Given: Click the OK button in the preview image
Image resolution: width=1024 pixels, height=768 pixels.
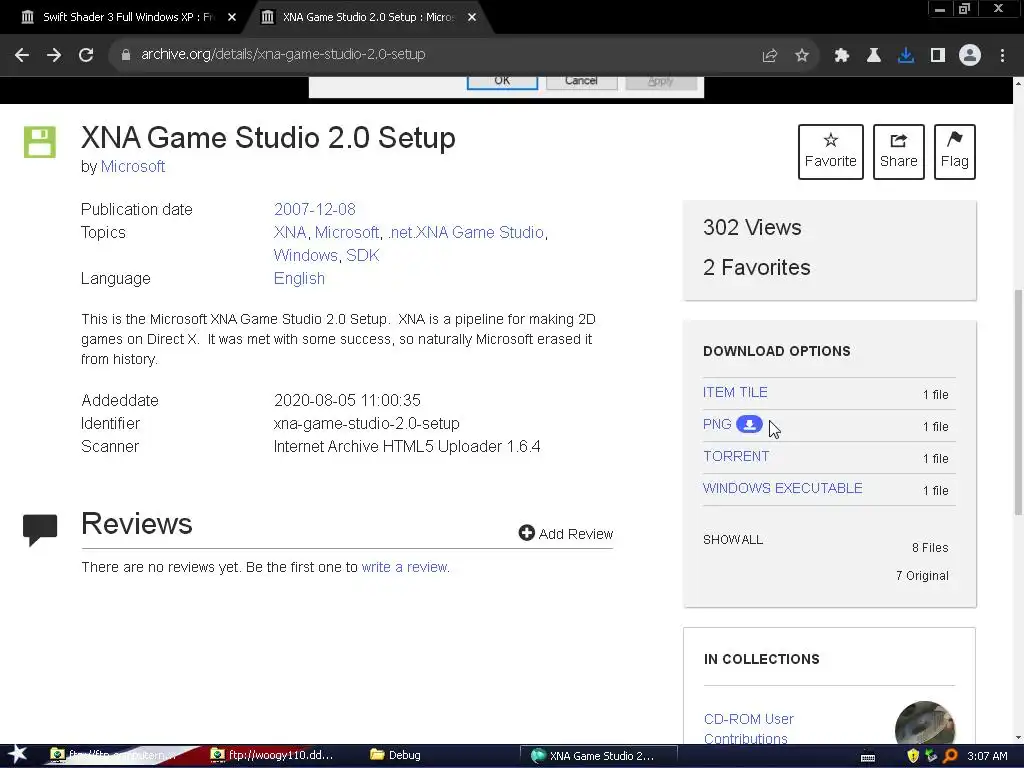Looking at the screenshot, I should pyautogui.click(x=502, y=82).
